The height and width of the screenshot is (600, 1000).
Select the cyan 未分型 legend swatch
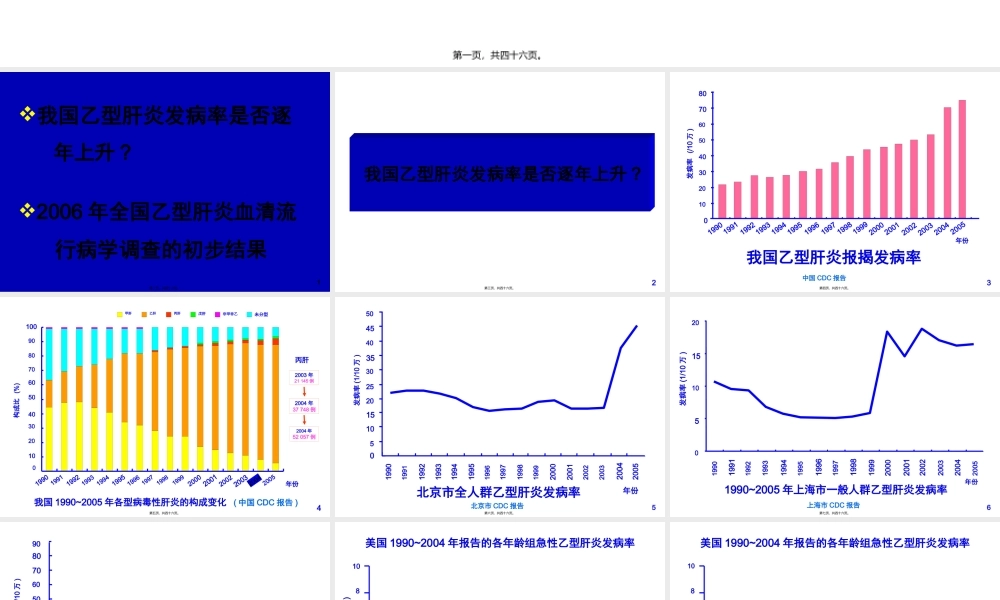click(247, 315)
